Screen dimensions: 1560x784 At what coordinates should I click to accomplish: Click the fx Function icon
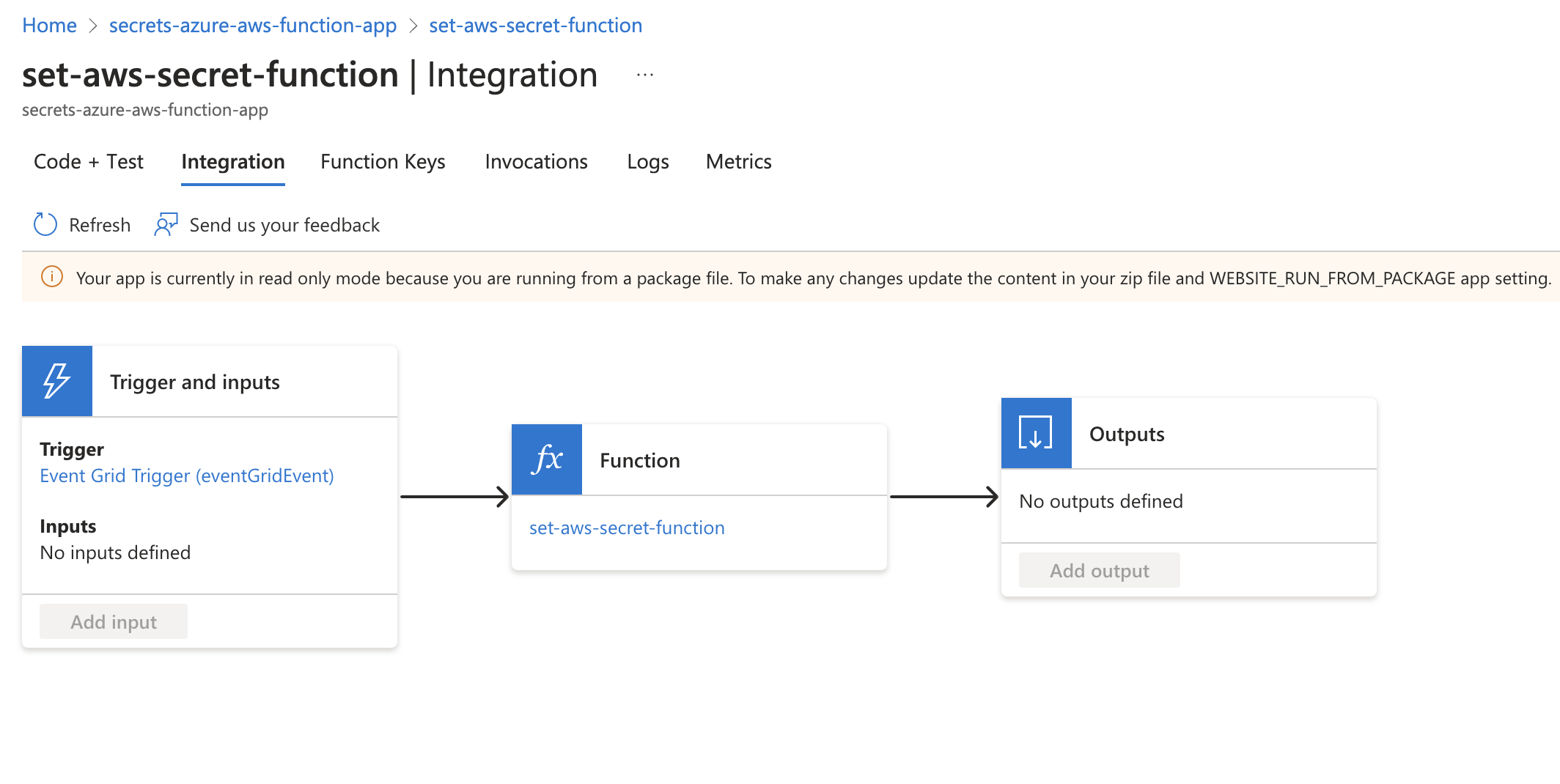(x=547, y=459)
